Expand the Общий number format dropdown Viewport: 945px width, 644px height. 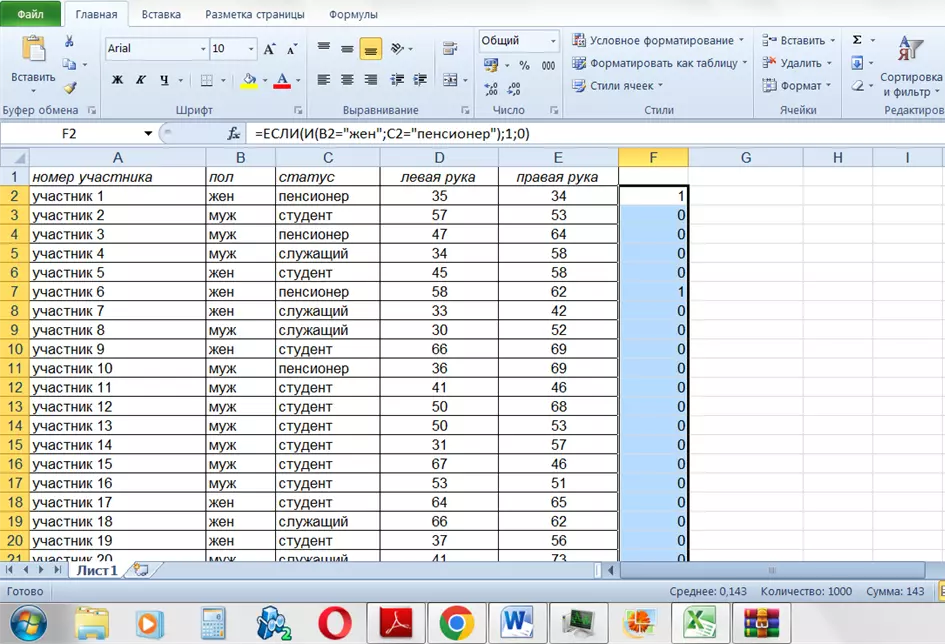(x=553, y=41)
